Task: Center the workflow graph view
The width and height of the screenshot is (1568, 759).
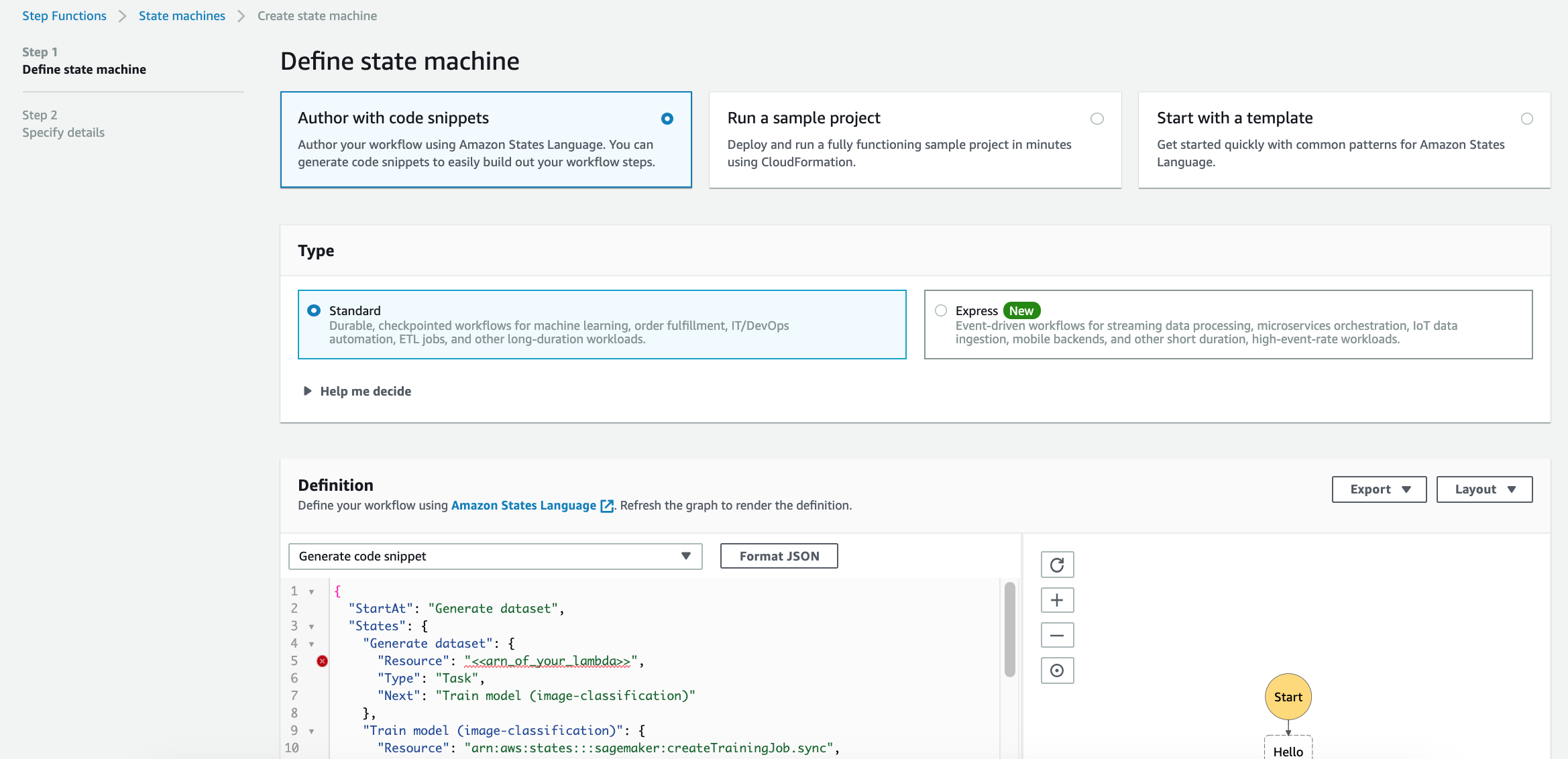Action: (1057, 670)
